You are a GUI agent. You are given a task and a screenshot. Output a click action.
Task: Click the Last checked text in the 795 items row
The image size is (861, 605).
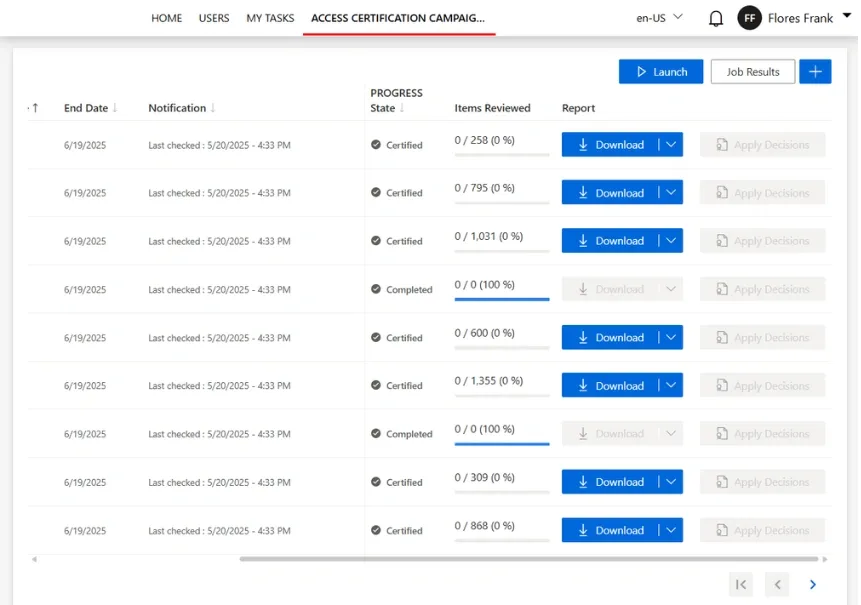pos(220,193)
